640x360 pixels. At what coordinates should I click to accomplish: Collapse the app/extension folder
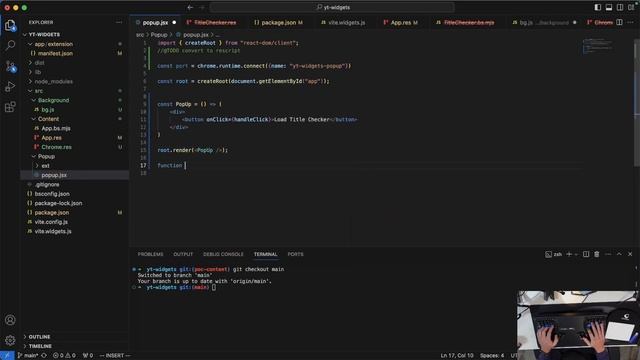click(x=53, y=44)
